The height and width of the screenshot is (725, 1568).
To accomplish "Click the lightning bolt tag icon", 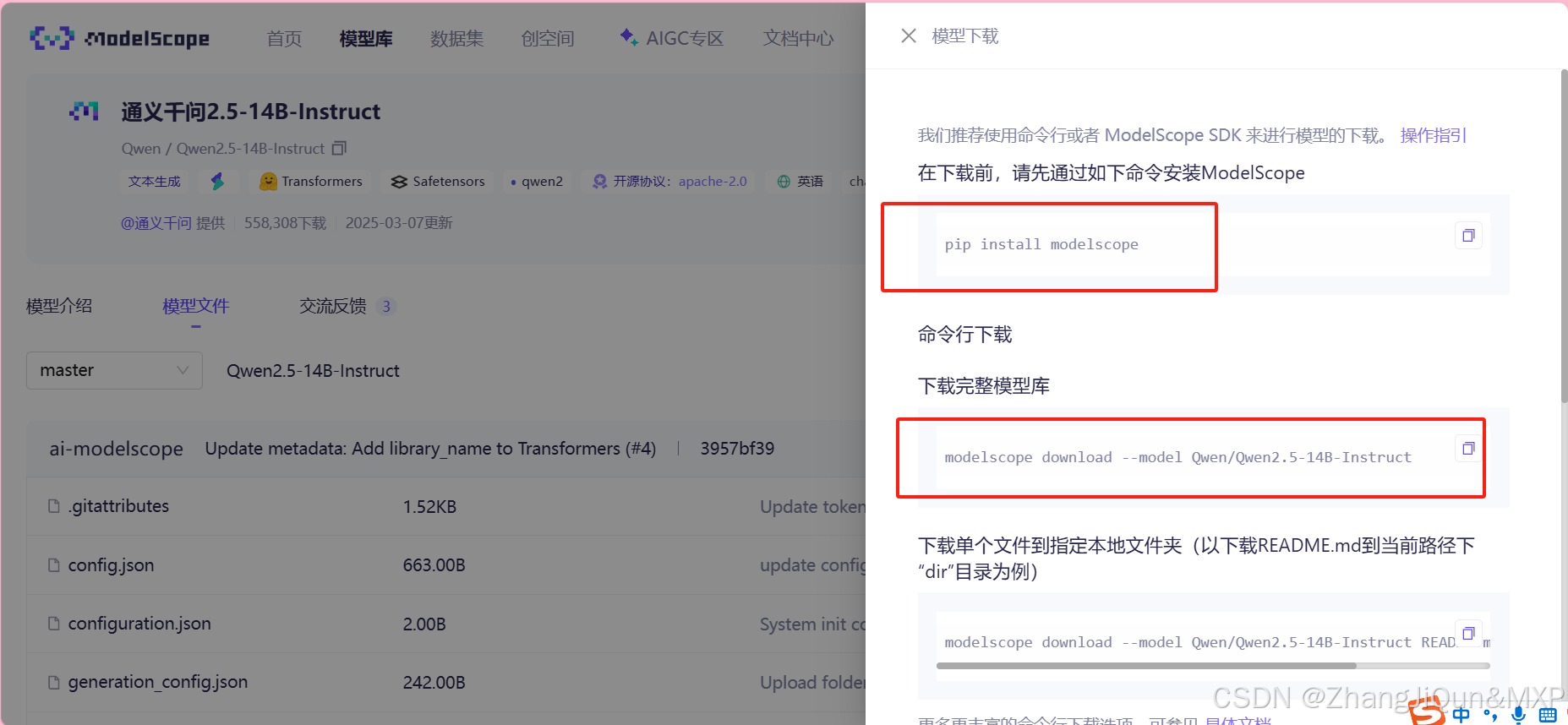I will (x=217, y=181).
